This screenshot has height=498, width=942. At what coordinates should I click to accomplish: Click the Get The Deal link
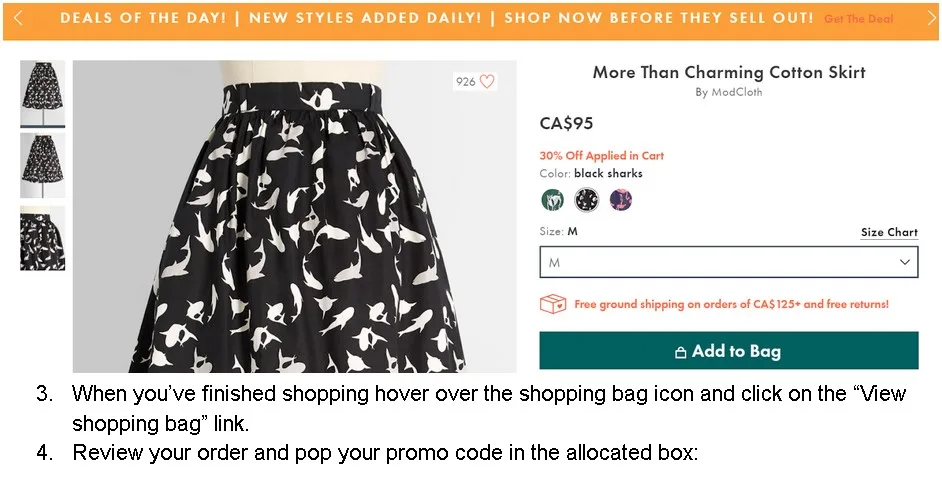859,19
